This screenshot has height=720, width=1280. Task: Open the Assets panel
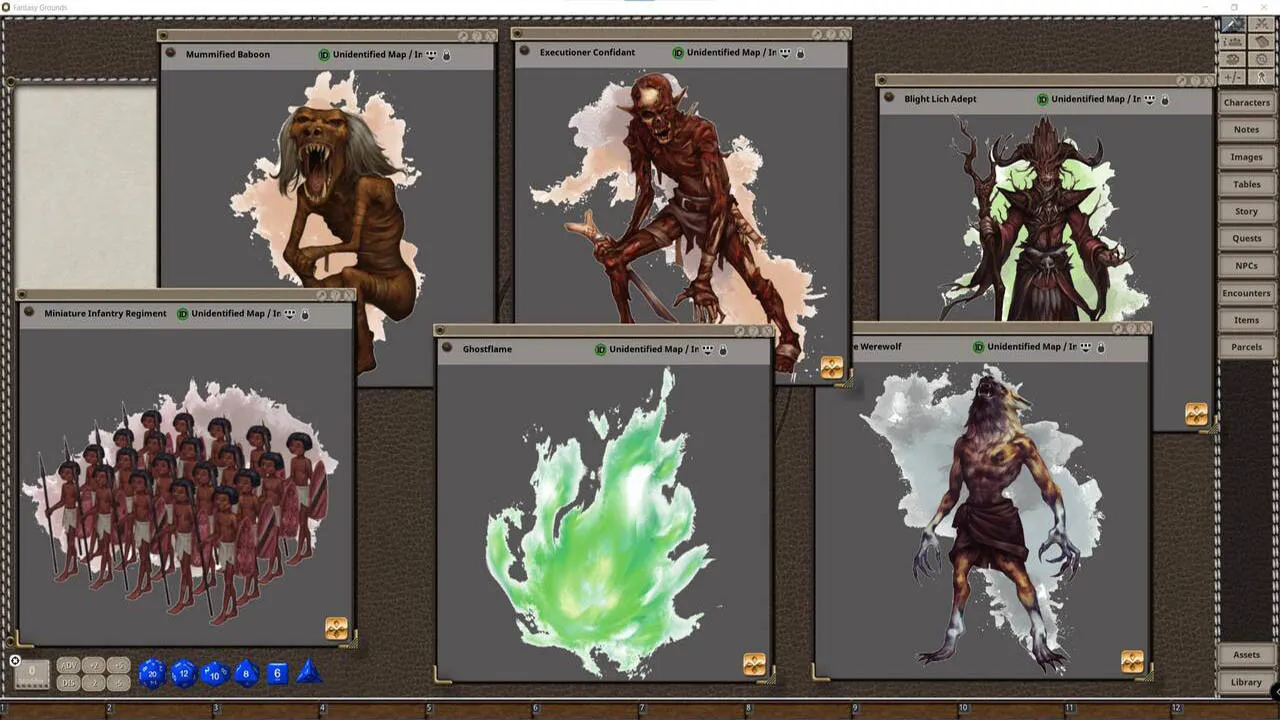point(1246,655)
